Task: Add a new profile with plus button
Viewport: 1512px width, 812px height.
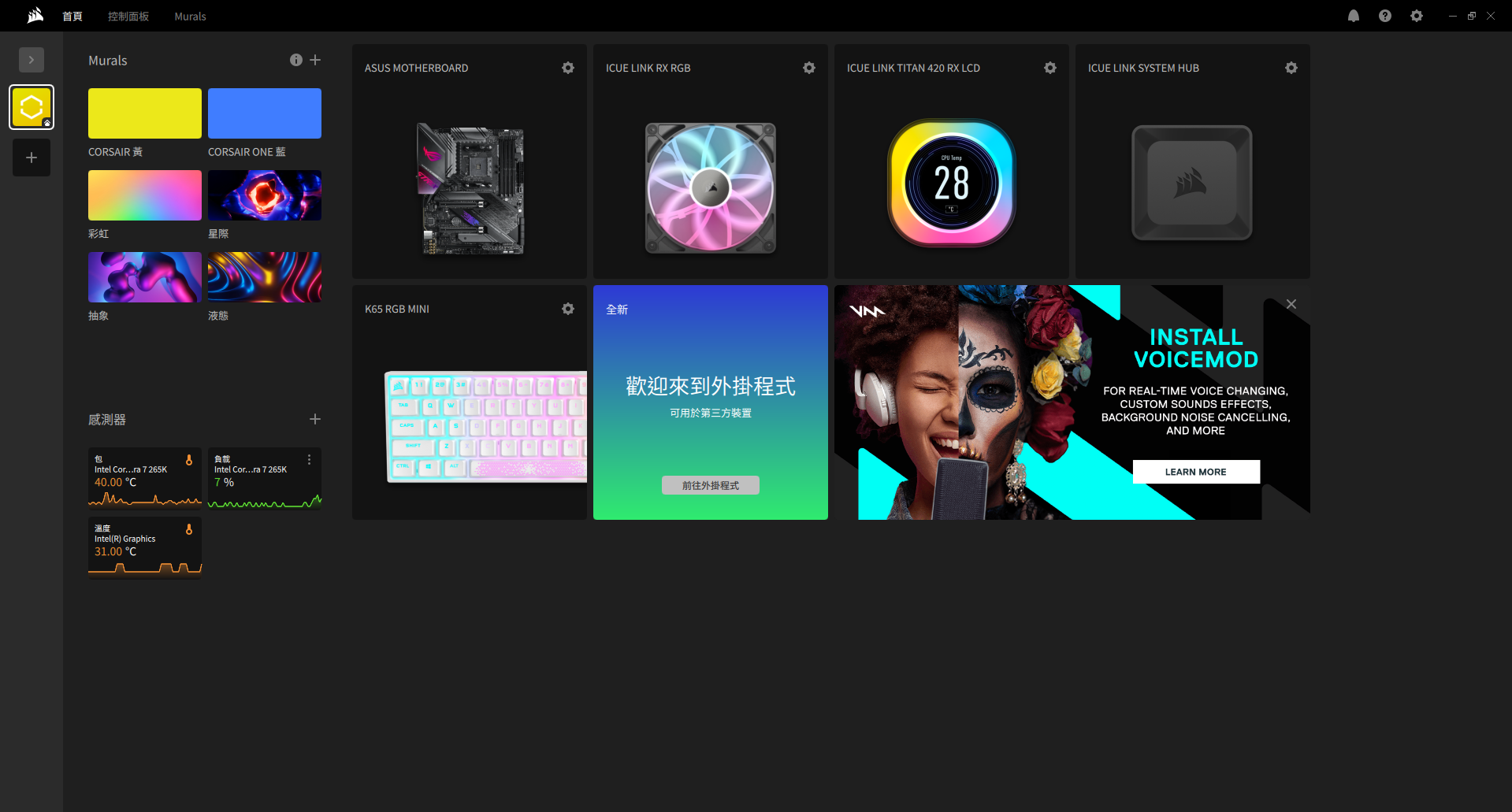Action: (x=32, y=158)
